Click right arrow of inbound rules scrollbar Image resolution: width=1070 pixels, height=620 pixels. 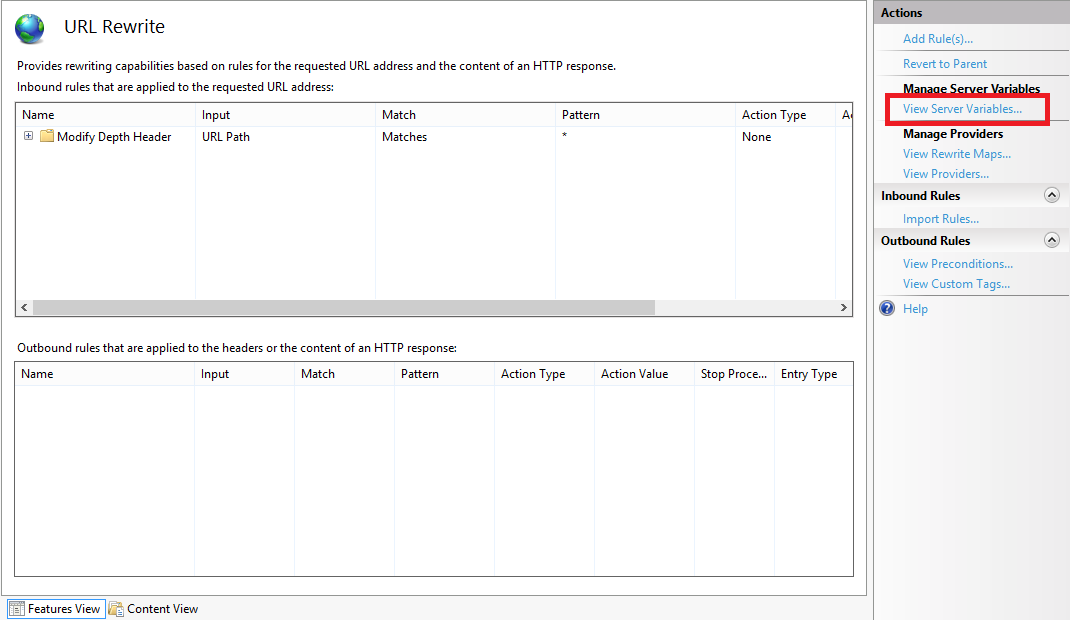pos(844,308)
